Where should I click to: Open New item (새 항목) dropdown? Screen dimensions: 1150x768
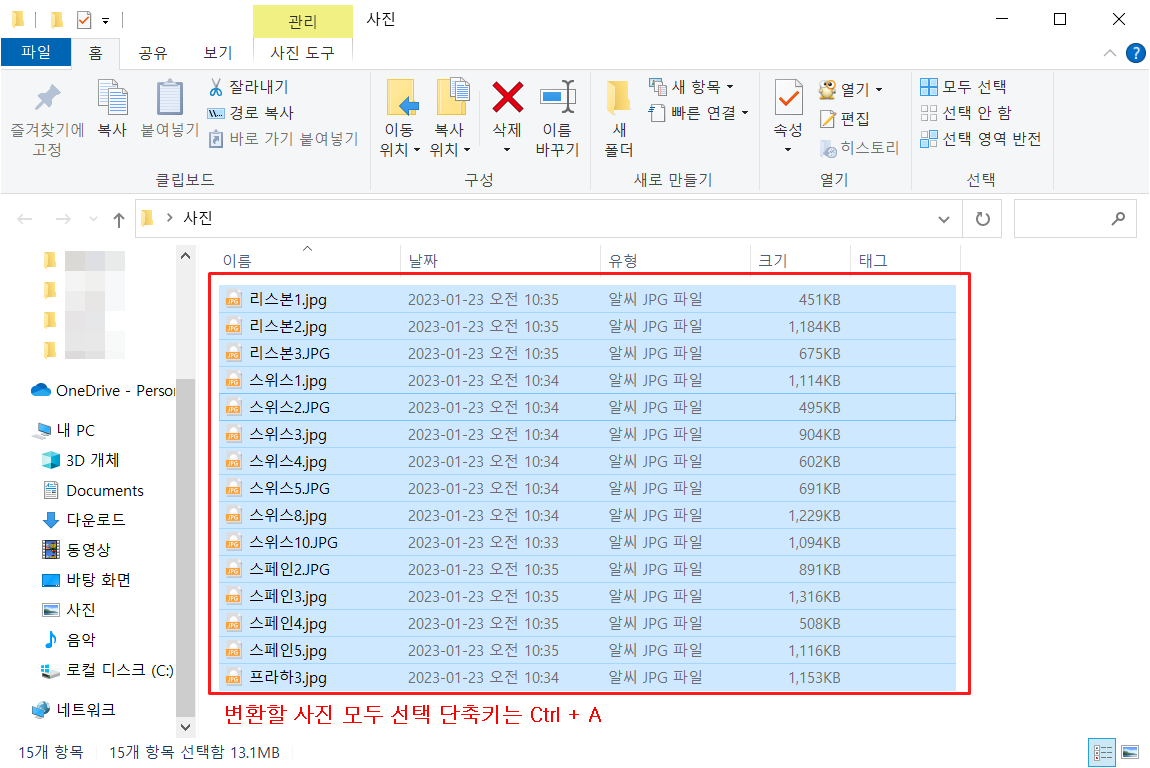(x=692, y=87)
